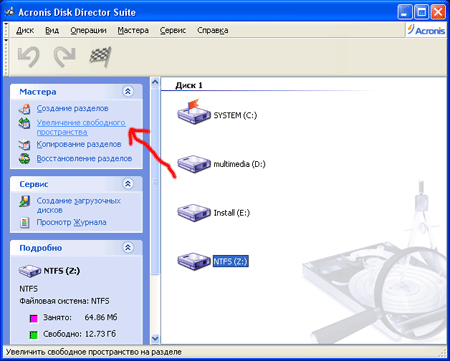Open the Создание разделов wizard link
The image size is (450, 361).
point(72,108)
